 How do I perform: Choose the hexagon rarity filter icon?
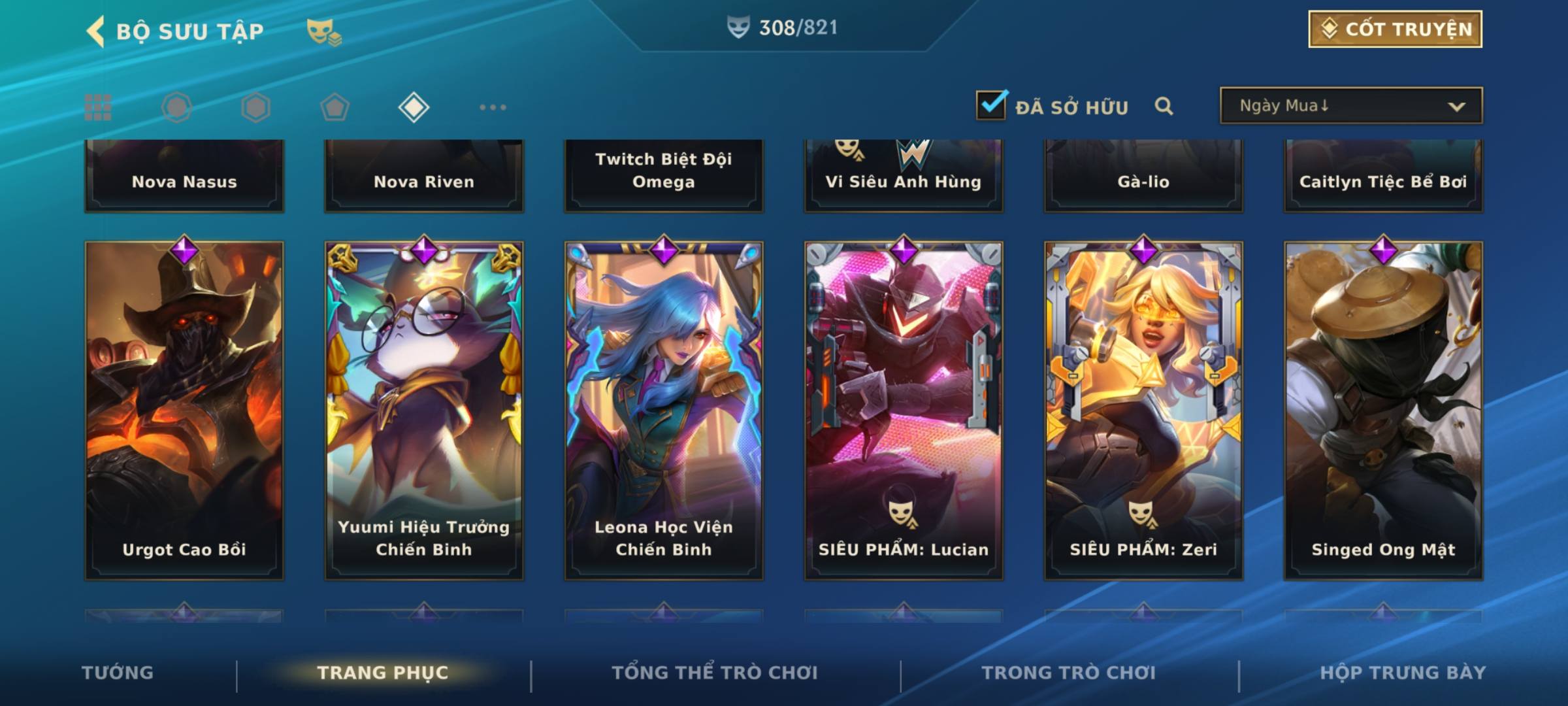[x=255, y=107]
